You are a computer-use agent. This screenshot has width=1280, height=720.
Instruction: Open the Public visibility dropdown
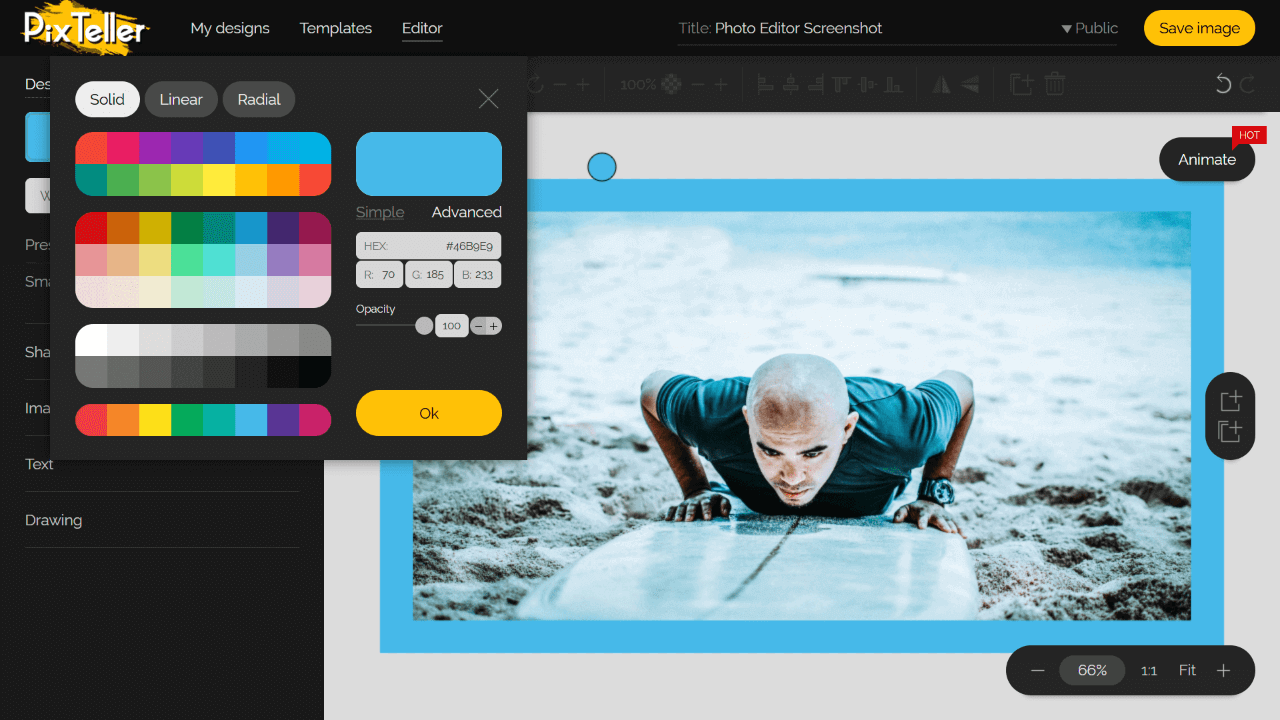point(1089,28)
